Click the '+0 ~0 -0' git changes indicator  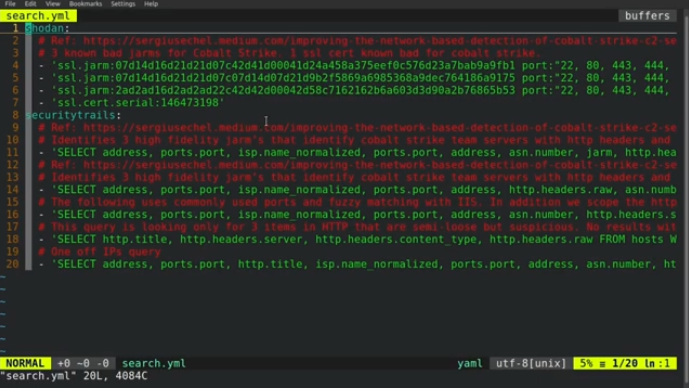point(83,363)
